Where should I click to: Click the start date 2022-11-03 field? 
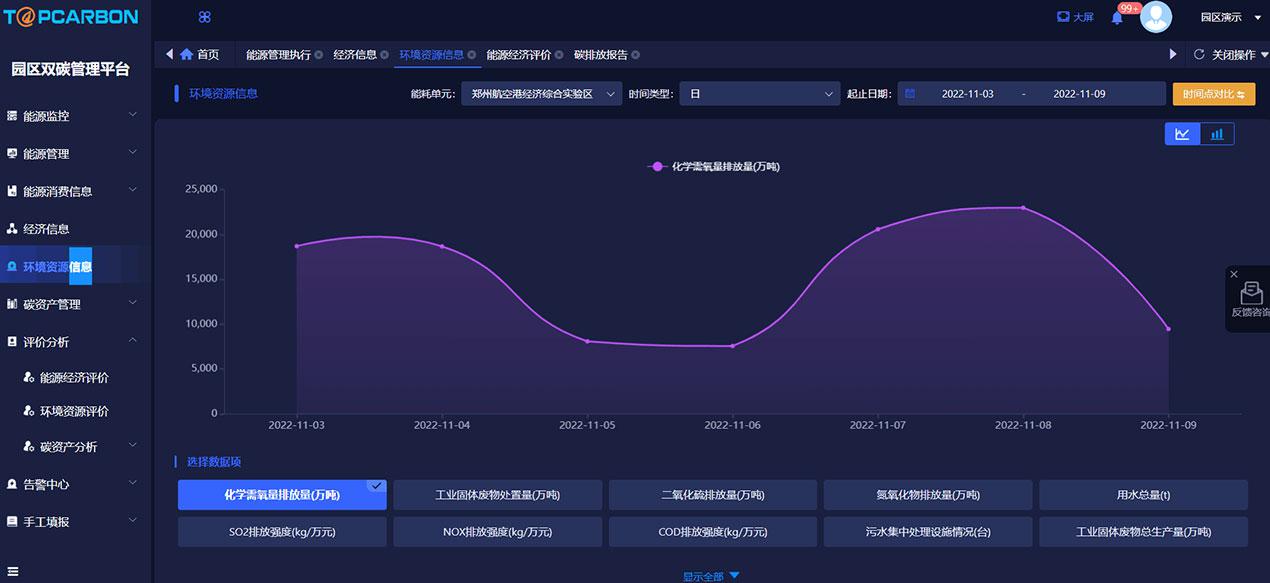967,94
